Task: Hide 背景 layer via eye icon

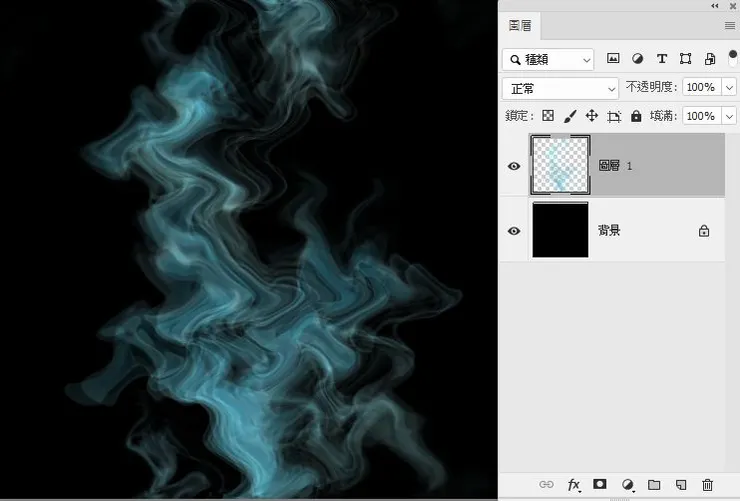Action: point(514,231)
